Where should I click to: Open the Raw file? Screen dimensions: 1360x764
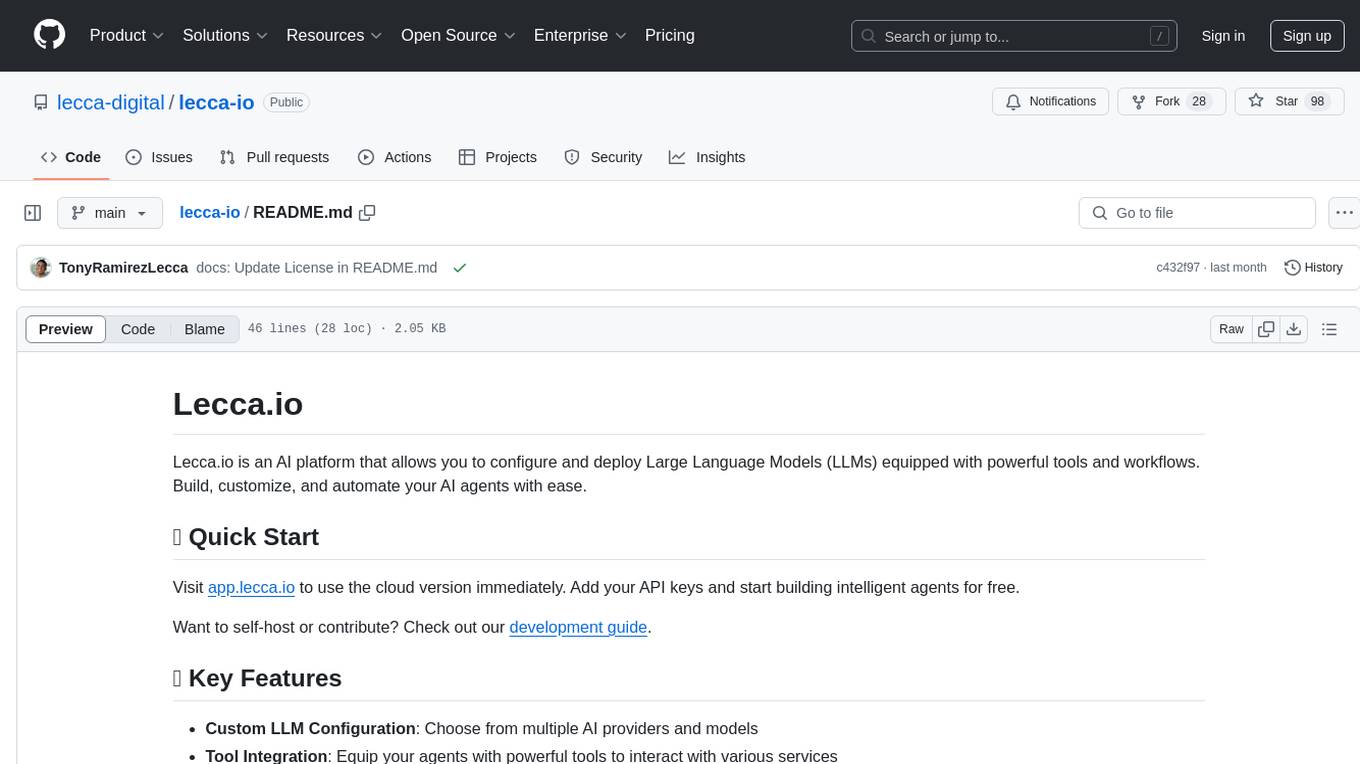click(x=1231, y=329)
